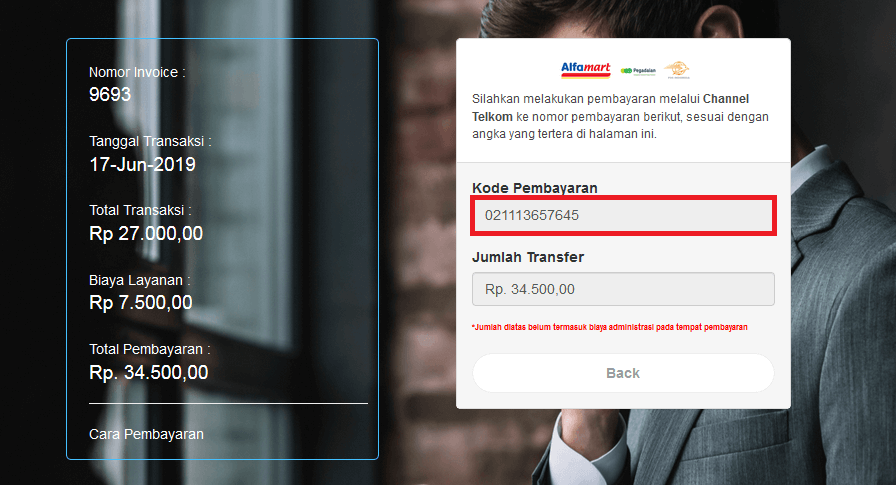Click the Jumlah Transfer label
This screenshot has width=896, height=485.
[528, 257]
